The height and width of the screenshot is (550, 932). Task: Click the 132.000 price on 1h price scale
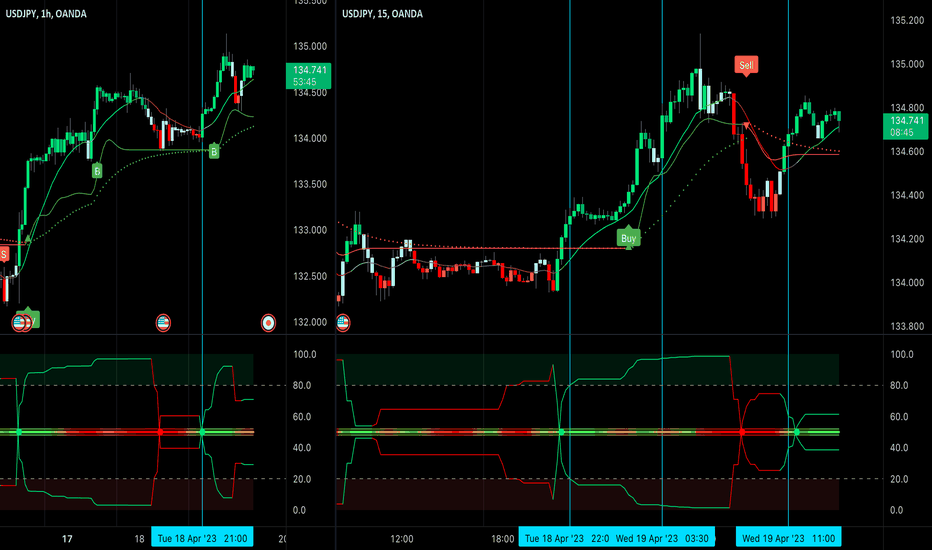[x=310, y=322]
